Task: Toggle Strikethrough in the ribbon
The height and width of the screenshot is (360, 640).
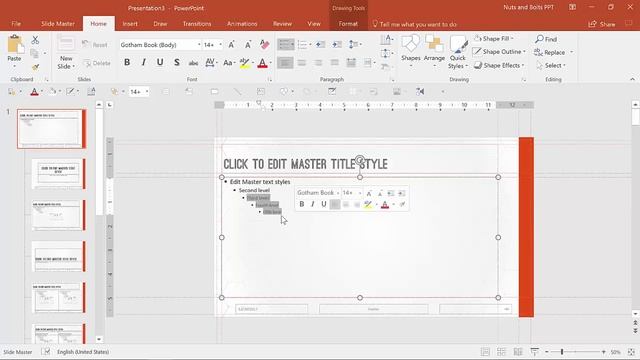Action: 193,62
